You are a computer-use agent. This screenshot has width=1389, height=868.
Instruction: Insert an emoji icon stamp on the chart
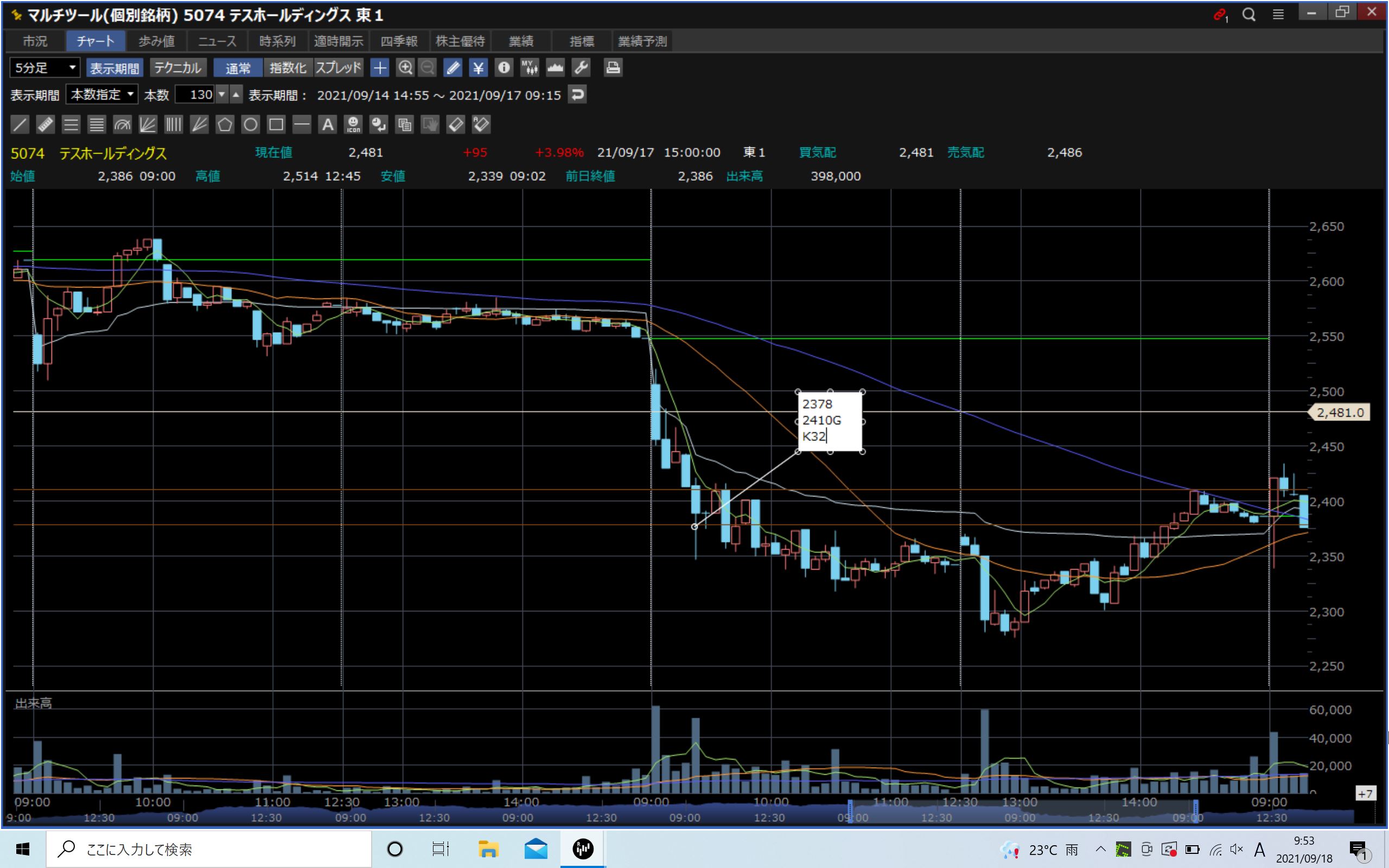pyautogui.click(x=353, y=125)
